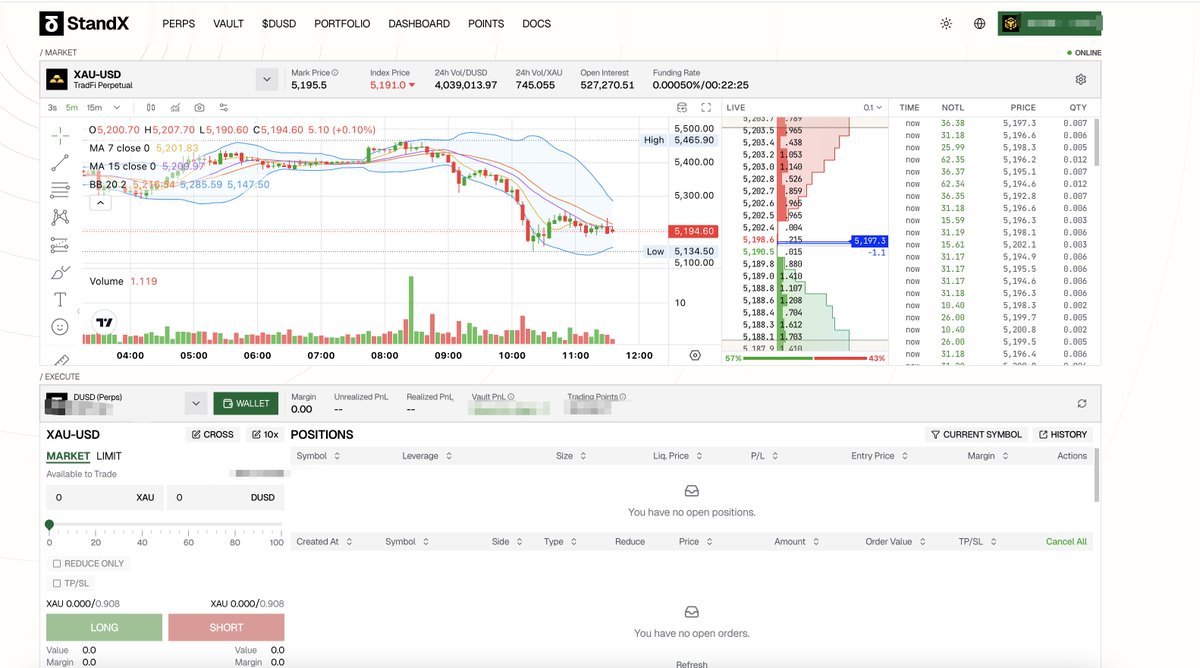Open the emoji sticker tool

(60, 327)
